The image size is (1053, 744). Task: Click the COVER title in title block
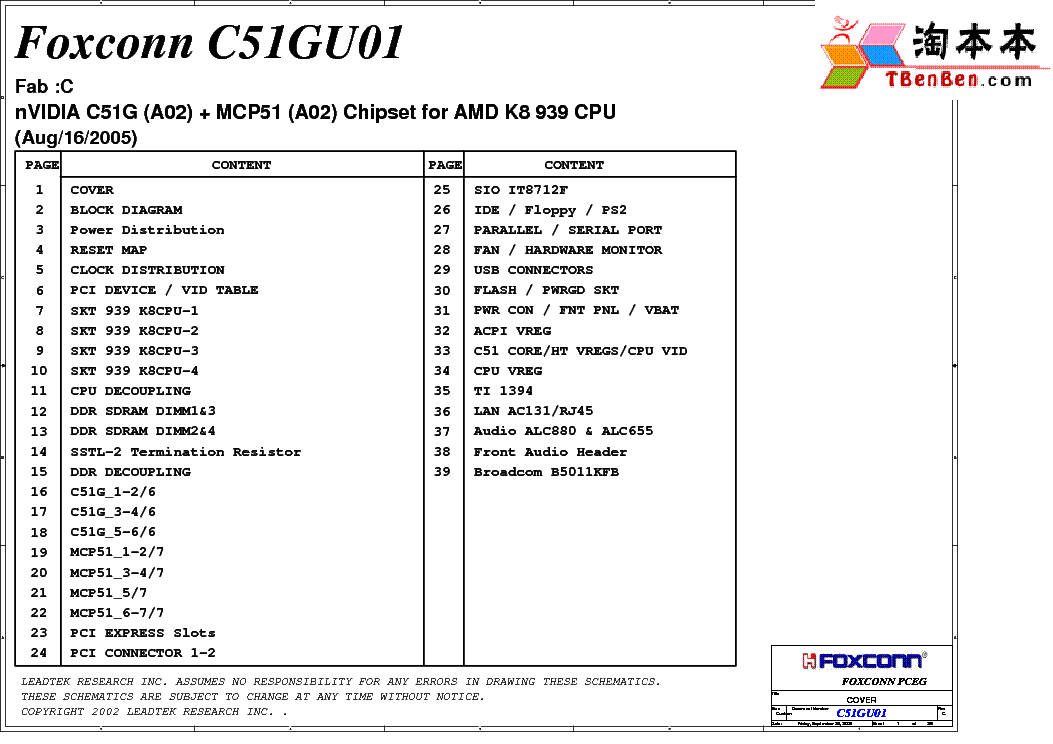point(862,700)
